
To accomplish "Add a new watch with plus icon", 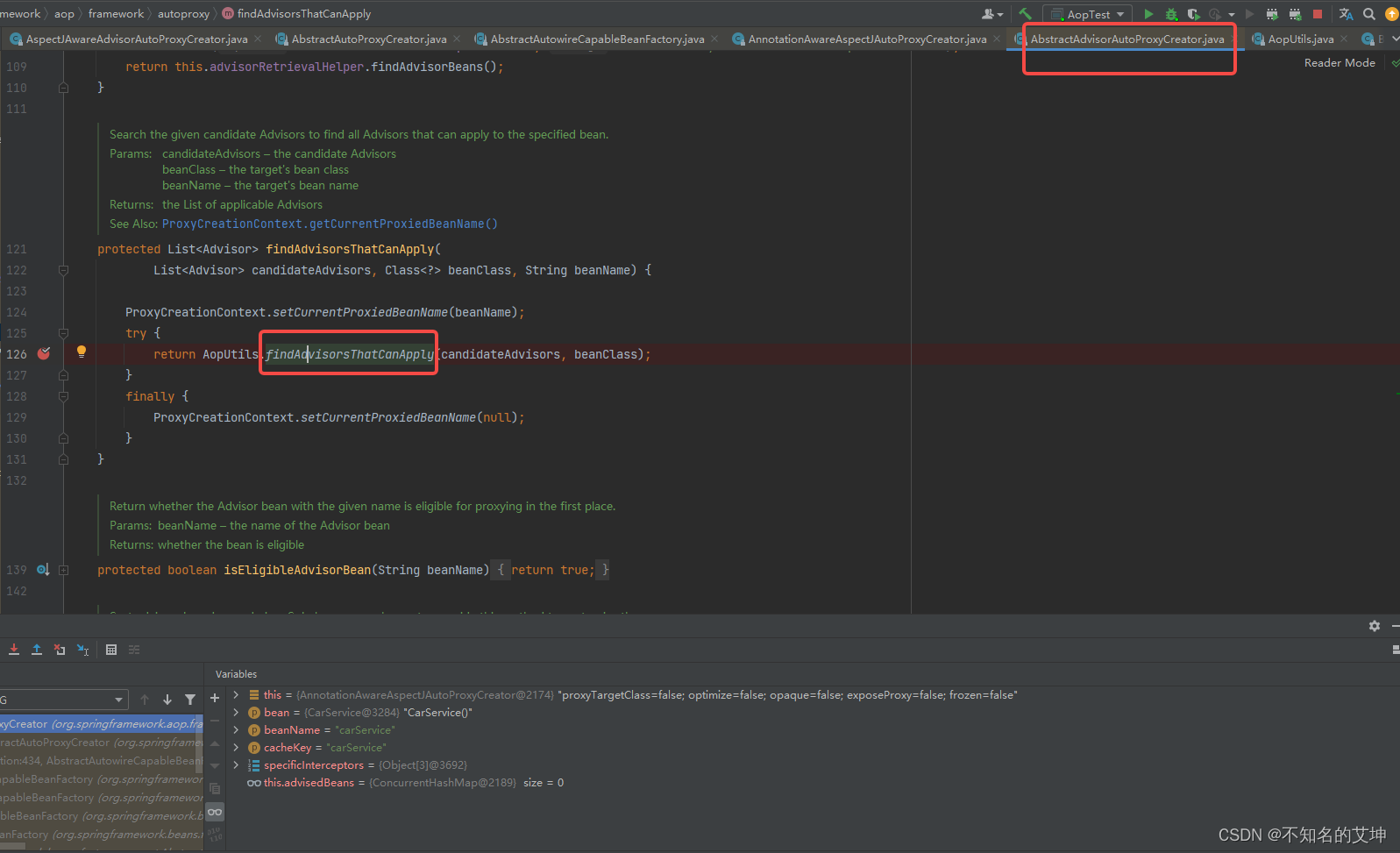I will point(215,698).
